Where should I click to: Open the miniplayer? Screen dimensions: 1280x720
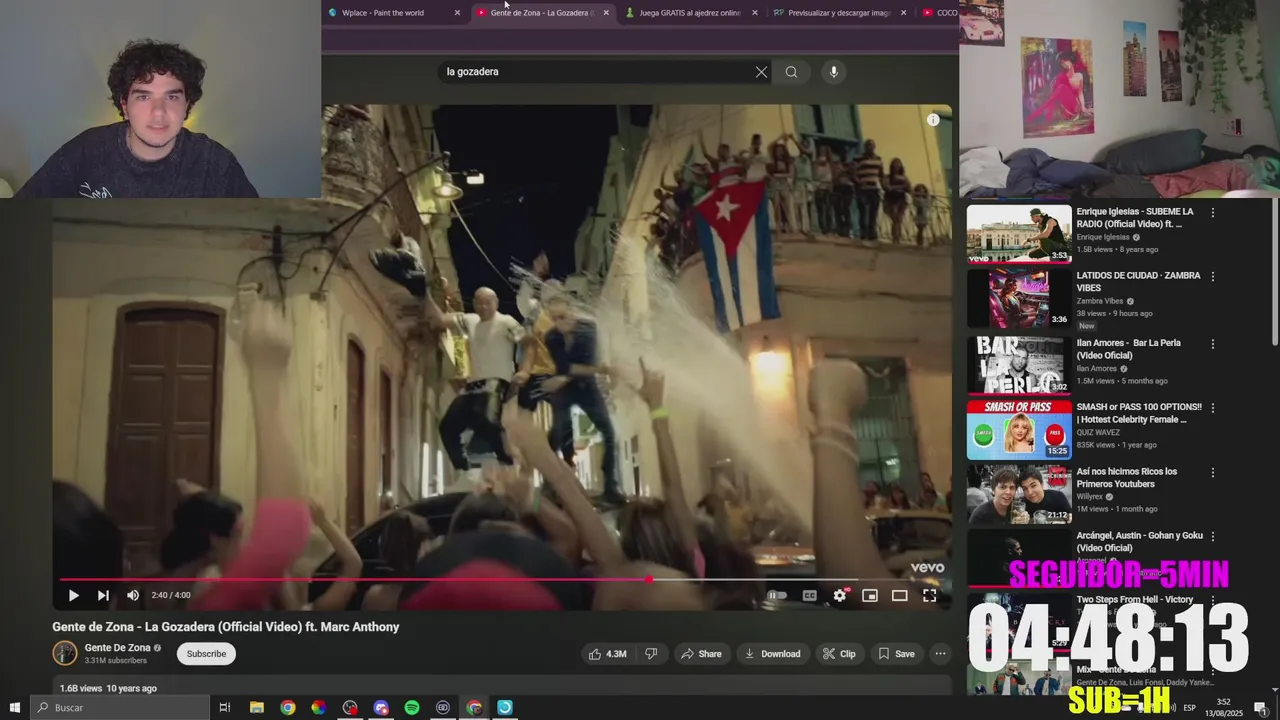(x=870, y=595)
